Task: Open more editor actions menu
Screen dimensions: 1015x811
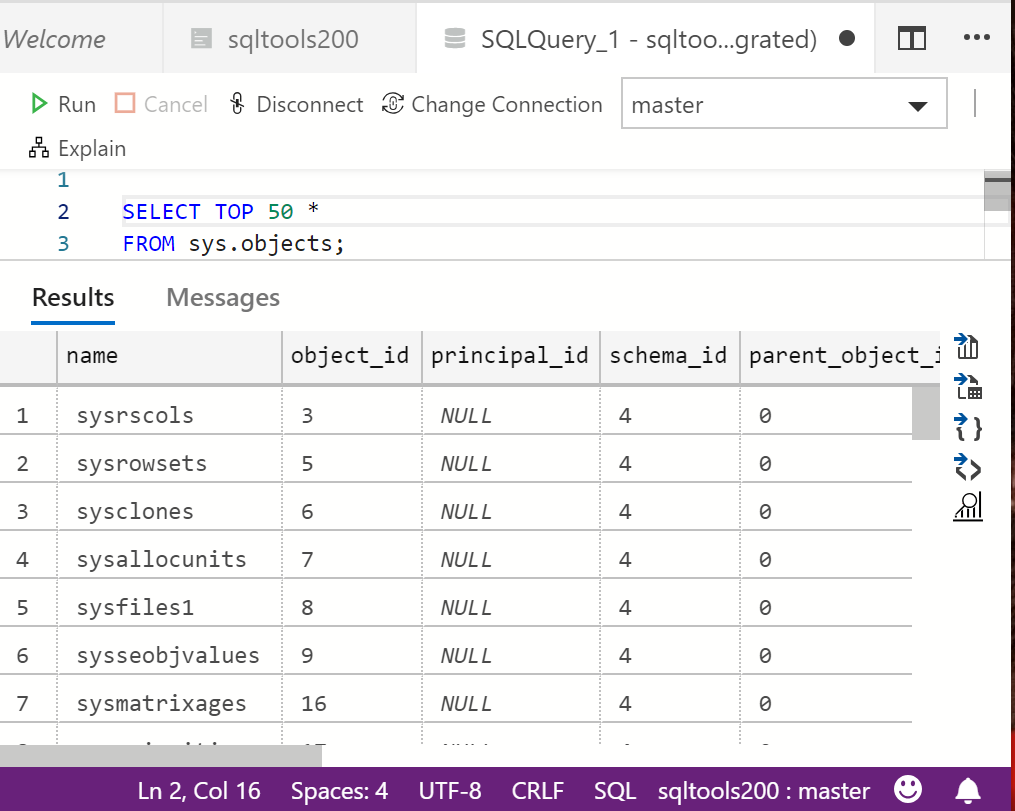Action: click(x=977, y=37)
